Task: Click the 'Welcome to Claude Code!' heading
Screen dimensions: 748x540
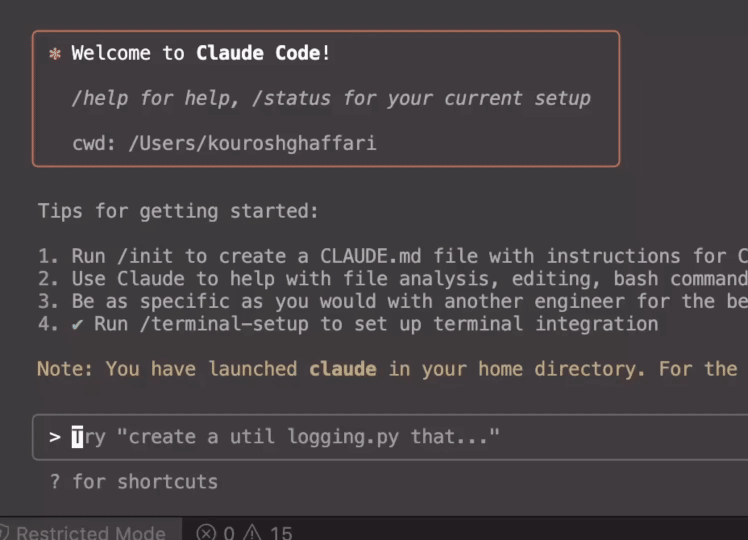Action: click(200, 53)
